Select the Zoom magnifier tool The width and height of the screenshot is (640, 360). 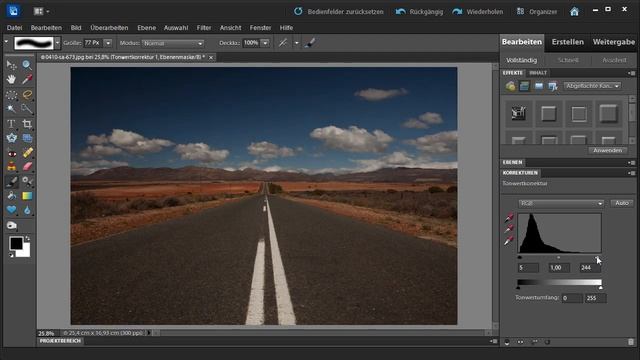coord(27,65)
